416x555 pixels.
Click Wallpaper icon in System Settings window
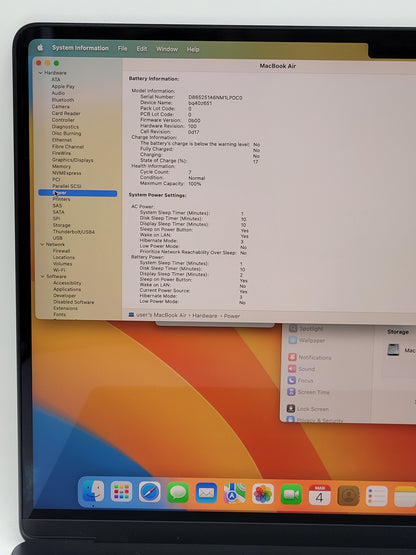tap(293, 340)
